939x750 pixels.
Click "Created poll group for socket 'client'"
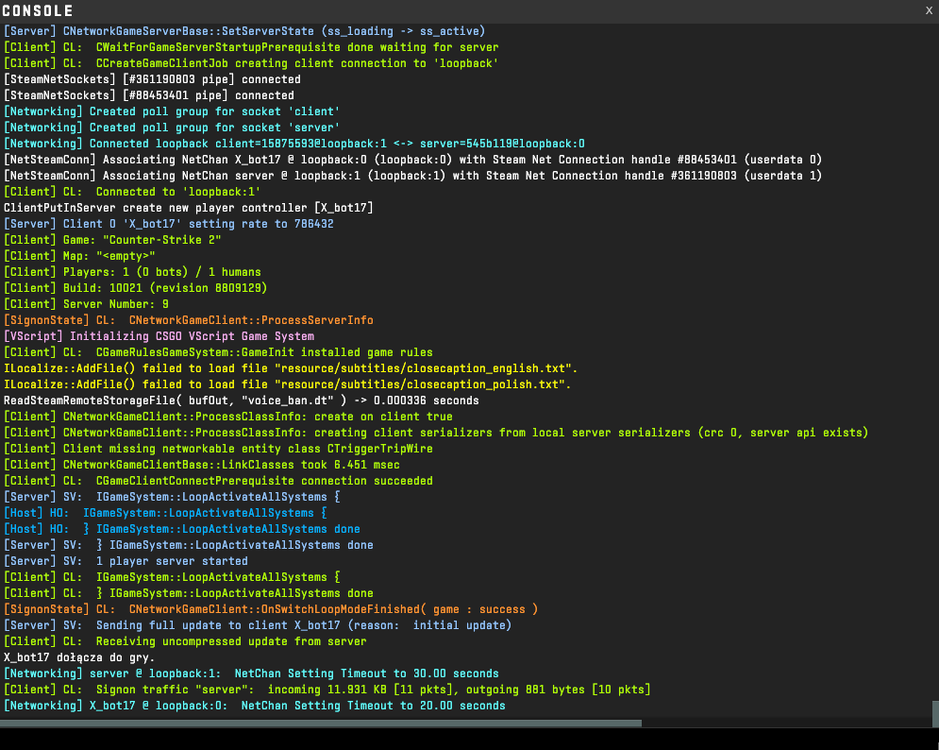(x=172, y=111)
